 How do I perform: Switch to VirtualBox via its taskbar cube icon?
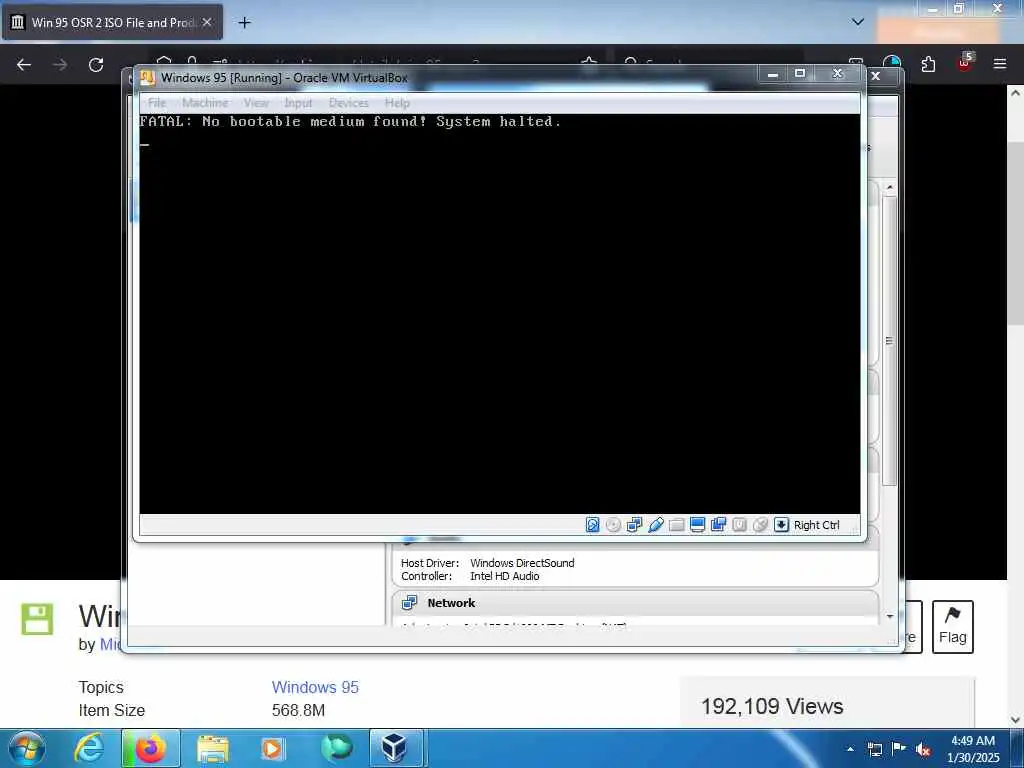point(396,748)
